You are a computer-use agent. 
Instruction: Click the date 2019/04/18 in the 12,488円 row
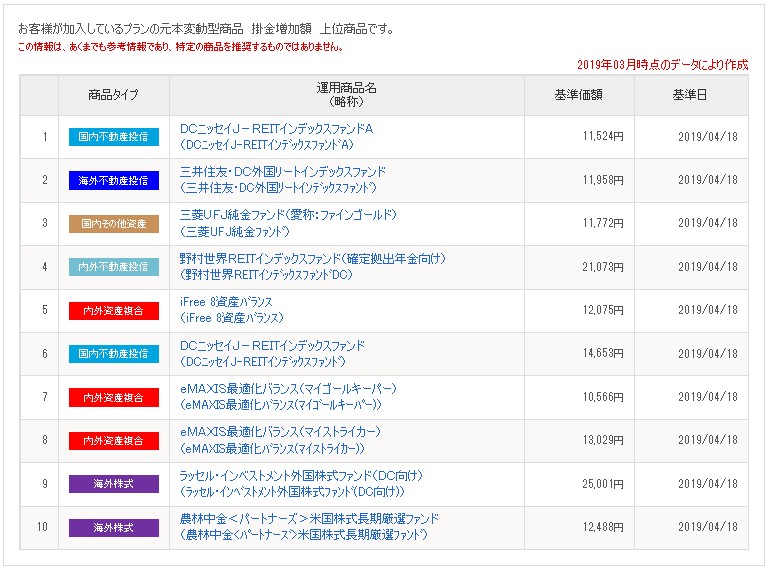708,527
